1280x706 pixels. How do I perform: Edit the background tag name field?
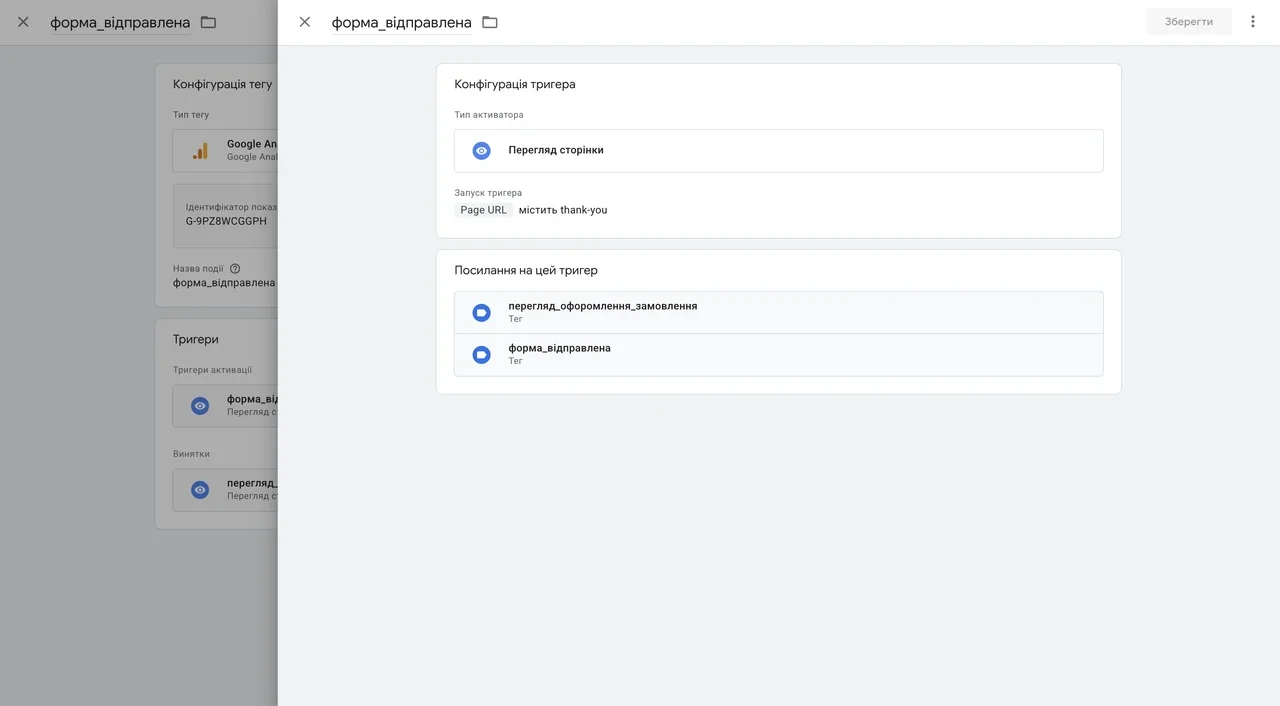click(120, 22)
